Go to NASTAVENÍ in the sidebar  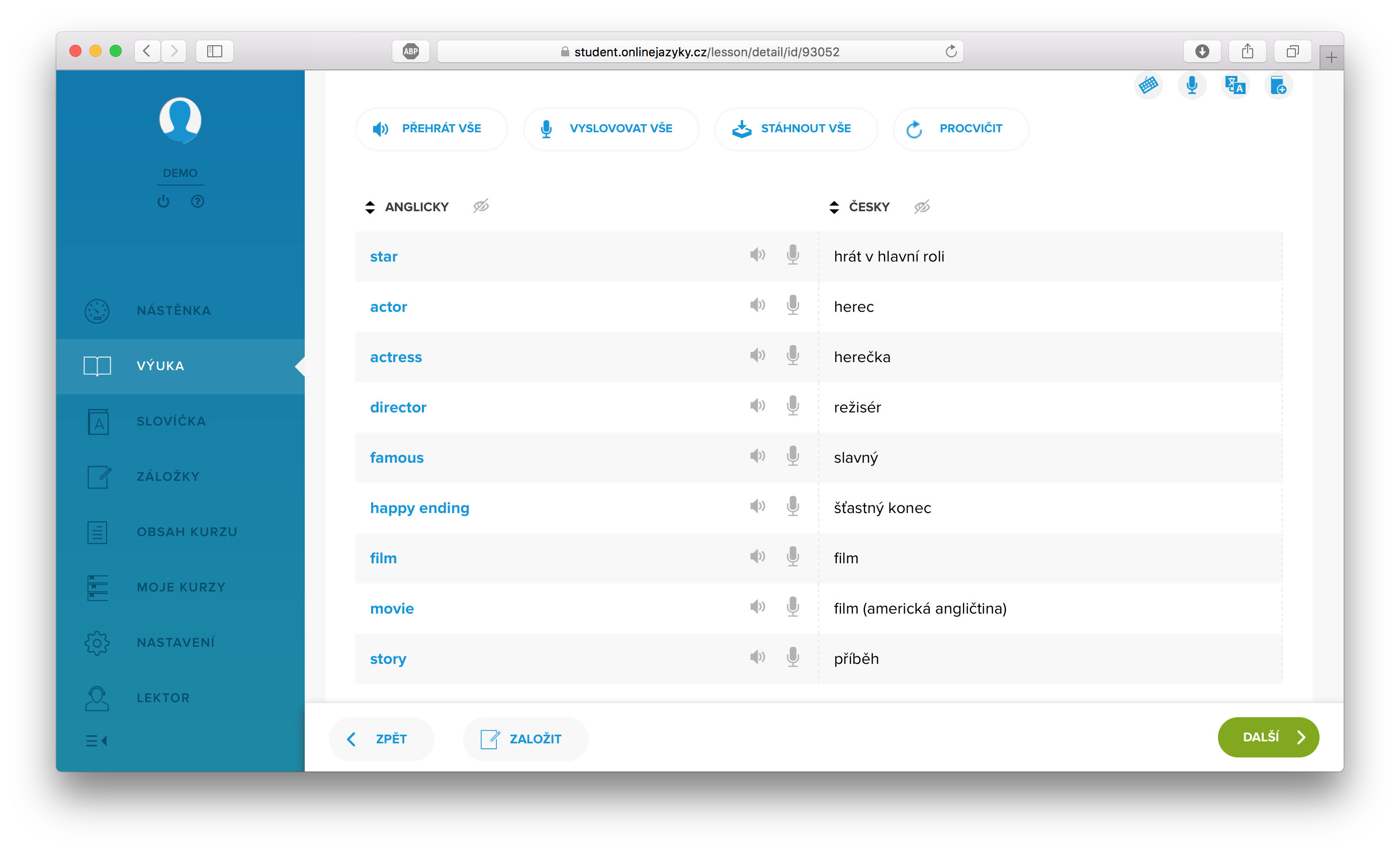pos(175,642)
